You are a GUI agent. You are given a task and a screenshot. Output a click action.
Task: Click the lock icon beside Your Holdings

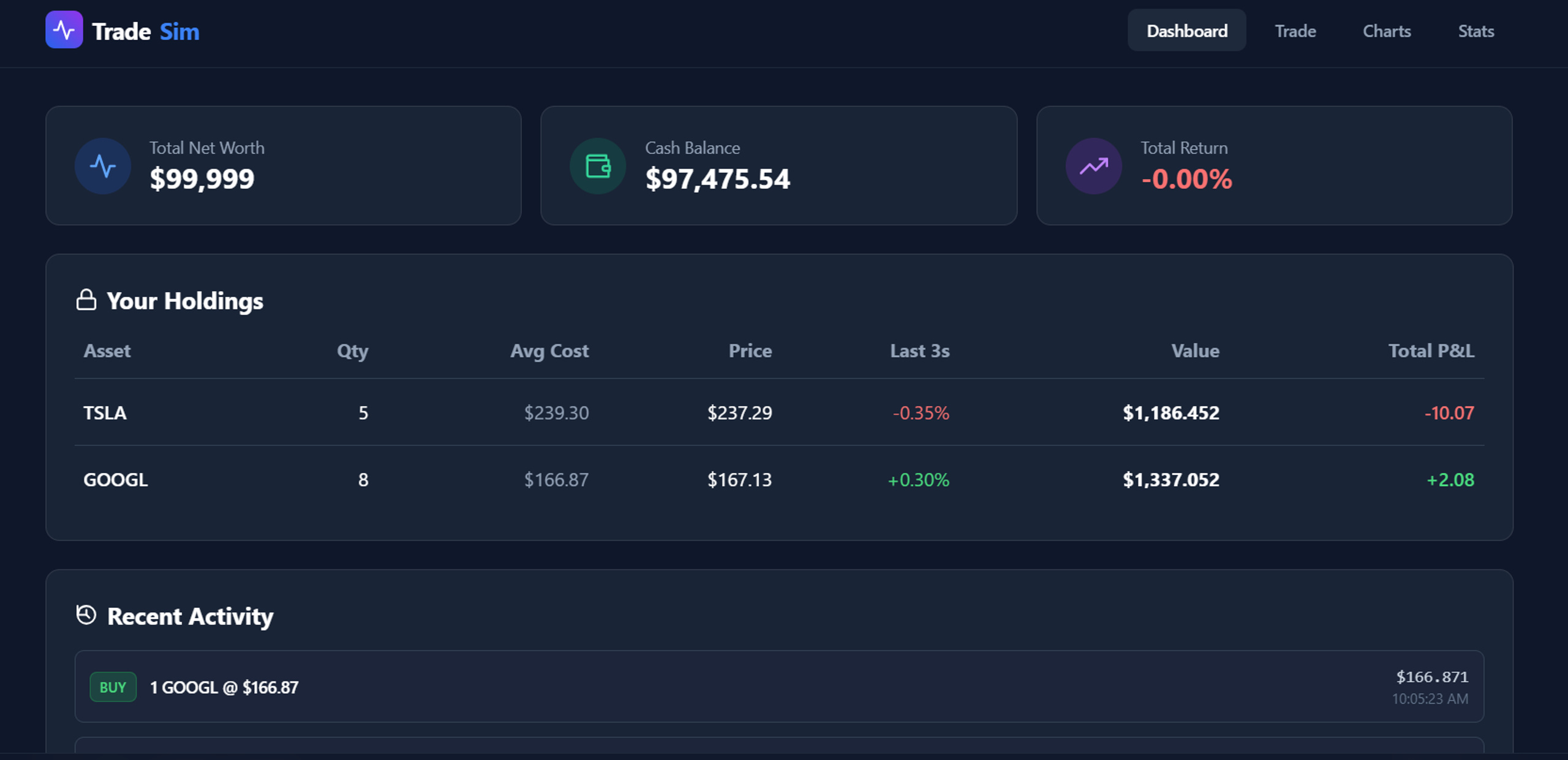tap(86, 300)
